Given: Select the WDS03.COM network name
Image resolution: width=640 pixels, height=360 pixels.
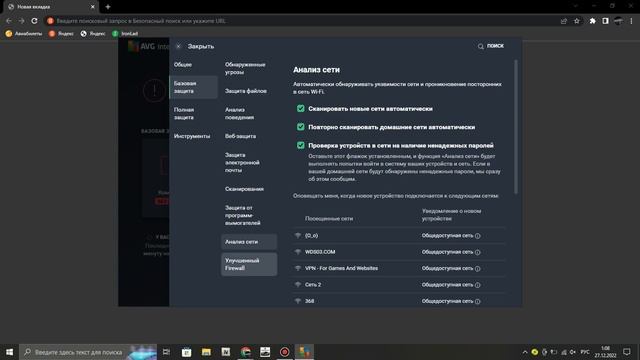Looking at the screenshot, I should (x=320, y=252).
